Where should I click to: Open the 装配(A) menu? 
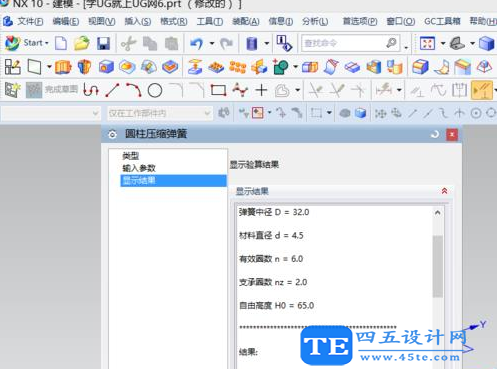pos(246,22)
